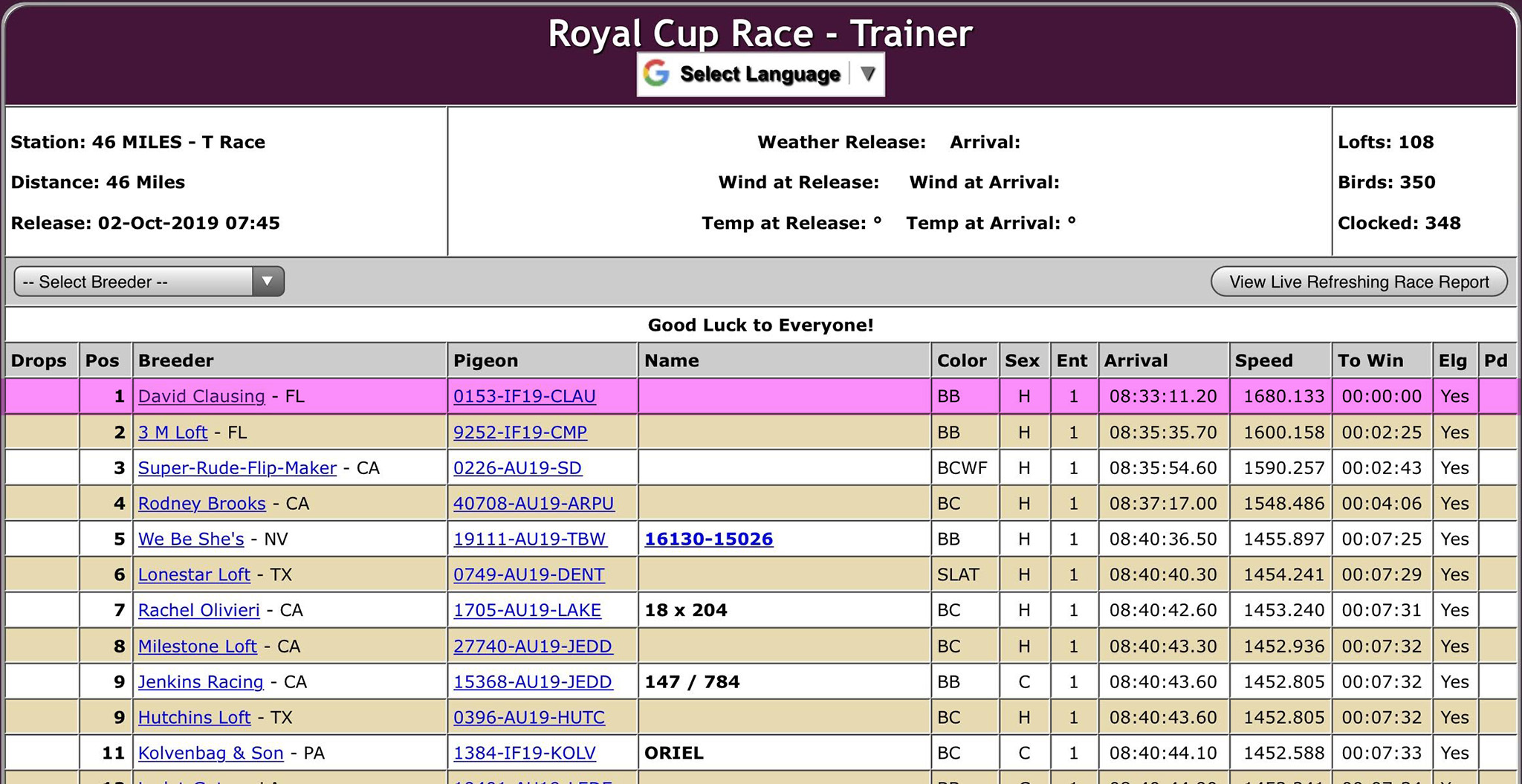The height and width of the screenshot is (784, 1522).
Task: Open pigeon 0396-AU19-HUTC link
Action: (529, 717)
